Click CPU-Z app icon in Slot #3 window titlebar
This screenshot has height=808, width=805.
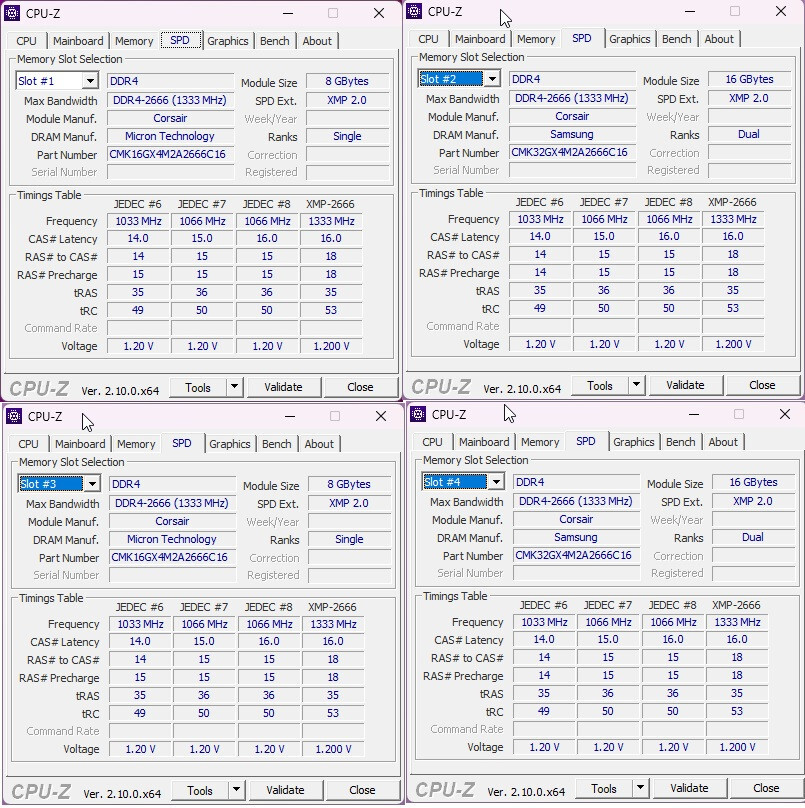14,416
